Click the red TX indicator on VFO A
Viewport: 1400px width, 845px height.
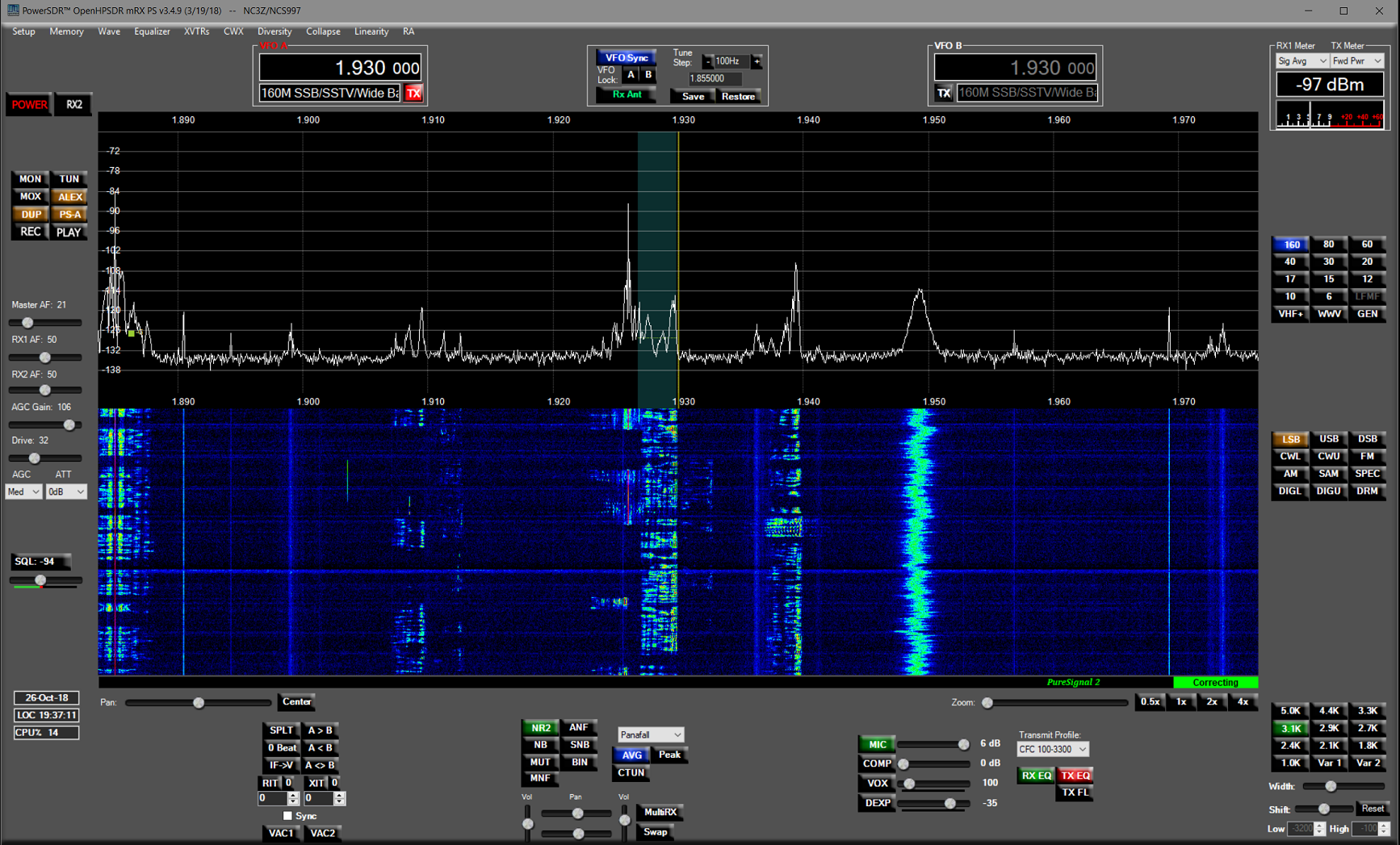pyautogui.click(x=413, y=94)
